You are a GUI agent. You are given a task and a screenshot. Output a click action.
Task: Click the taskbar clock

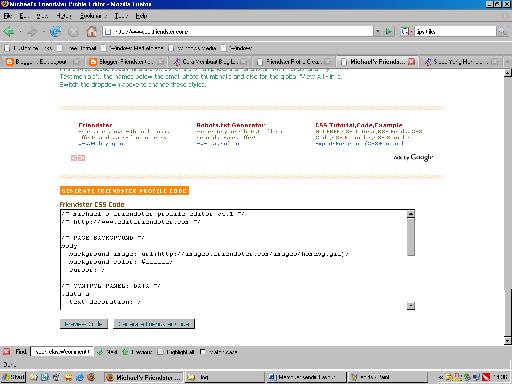click(500, 377)
